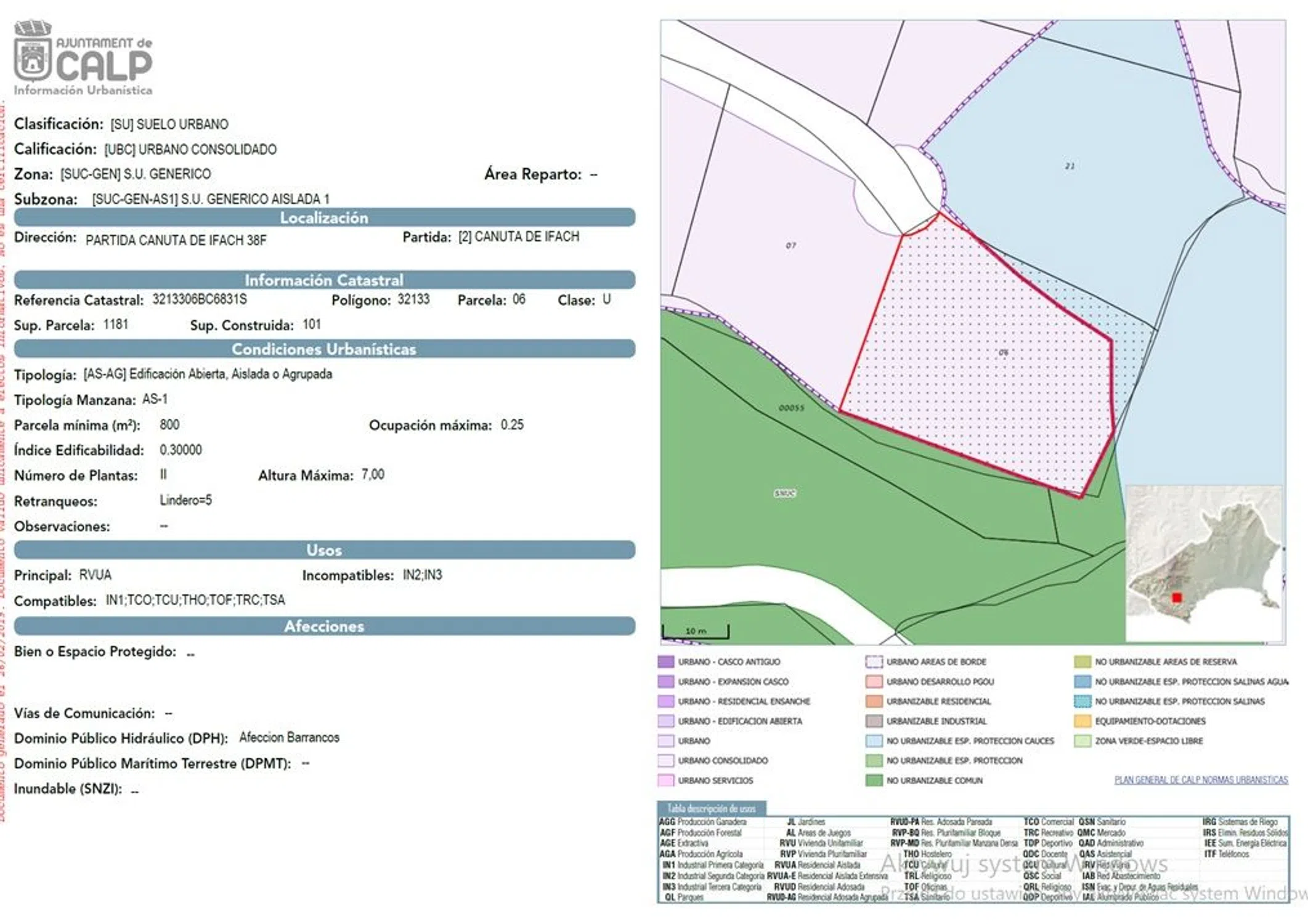Click the Equipamiento-Dotaciones yellow legend swatch

(1082, 721)
